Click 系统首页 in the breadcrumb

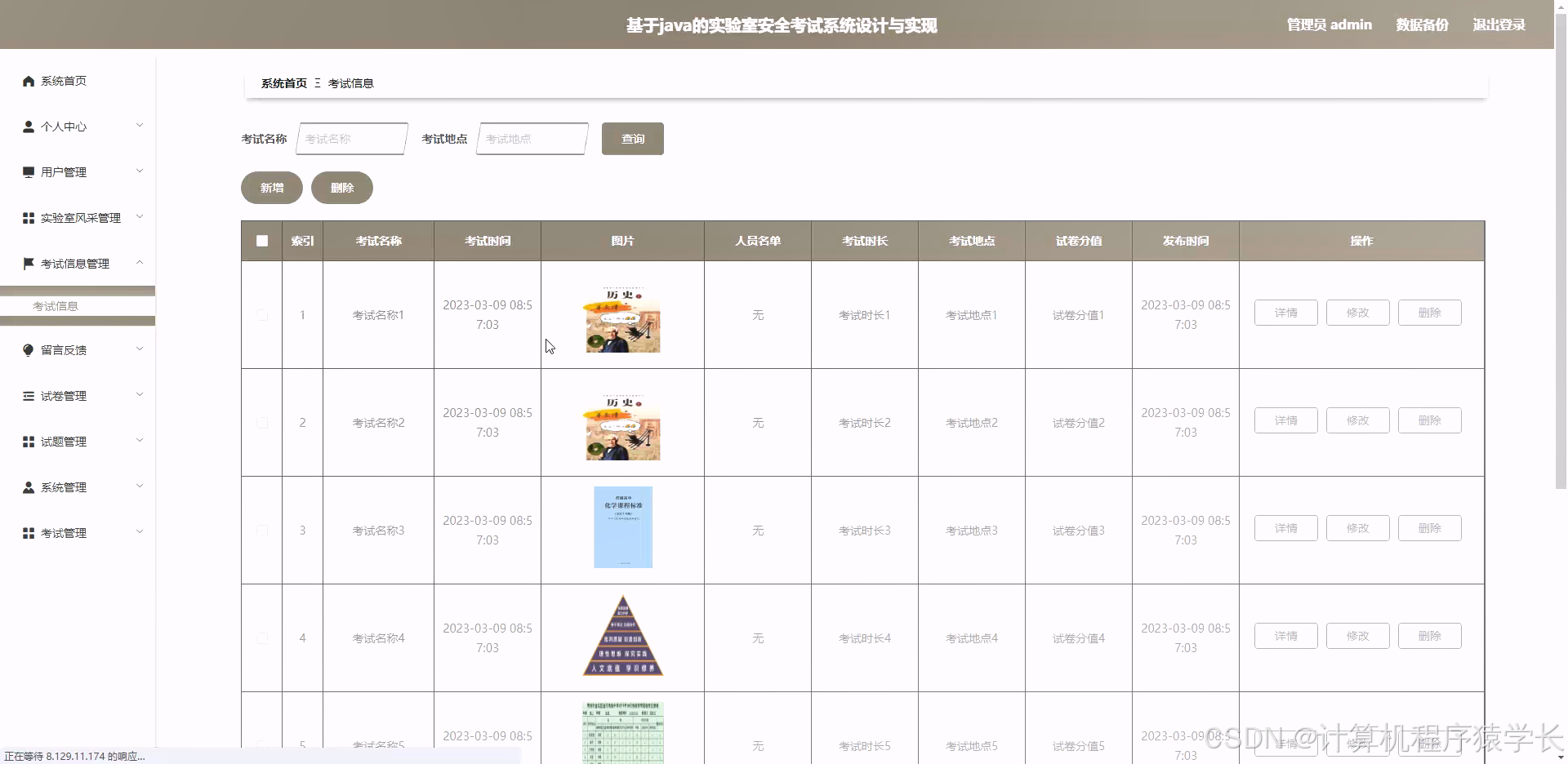[x=283, y=82]
